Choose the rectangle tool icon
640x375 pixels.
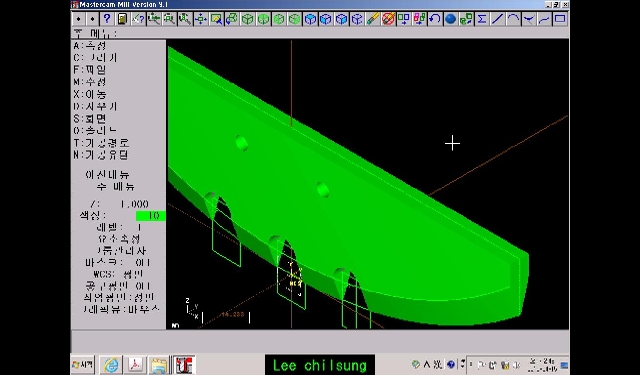(560, 19)
